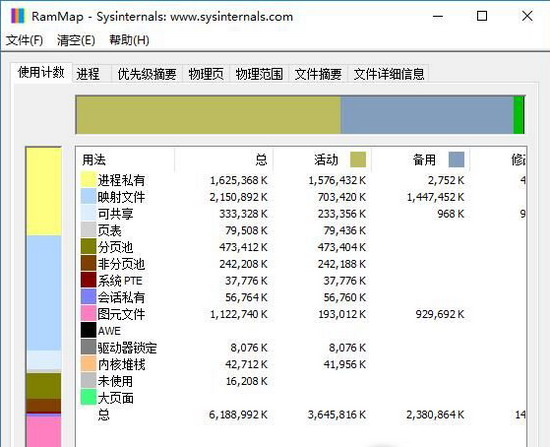
Task: Select the 分页池 row label
Action: click(115, 247)
